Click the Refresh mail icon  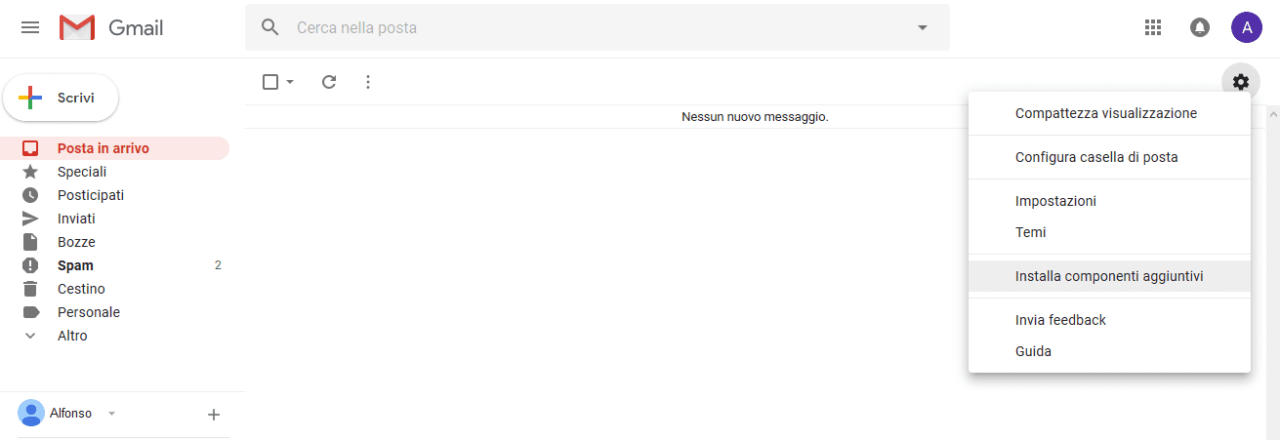[329, 82]
